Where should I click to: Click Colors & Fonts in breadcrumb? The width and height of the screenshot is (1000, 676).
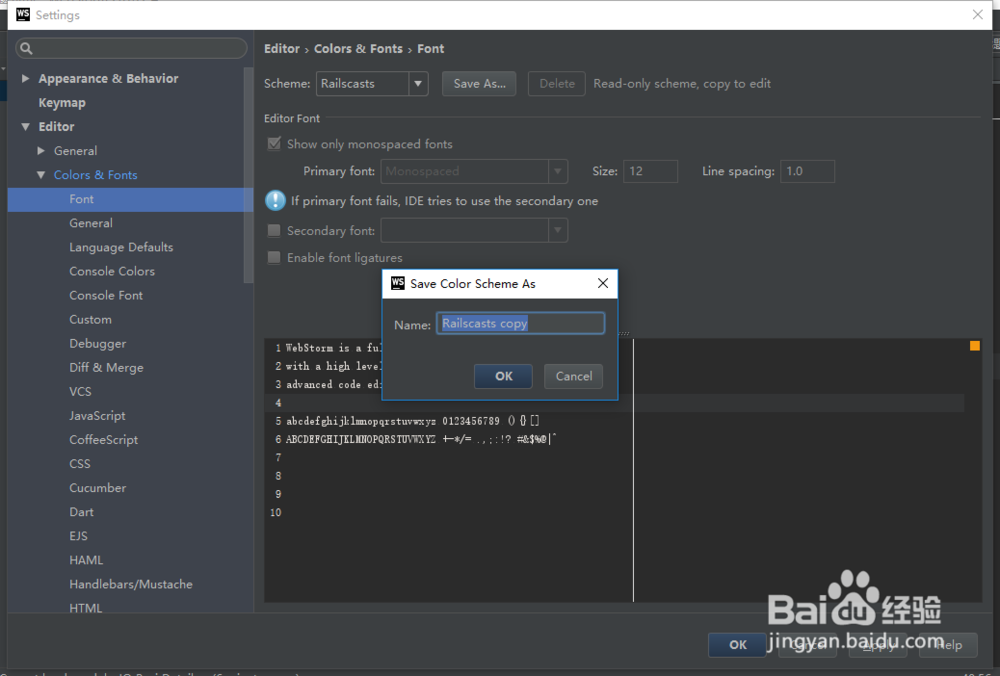[358, 48]
